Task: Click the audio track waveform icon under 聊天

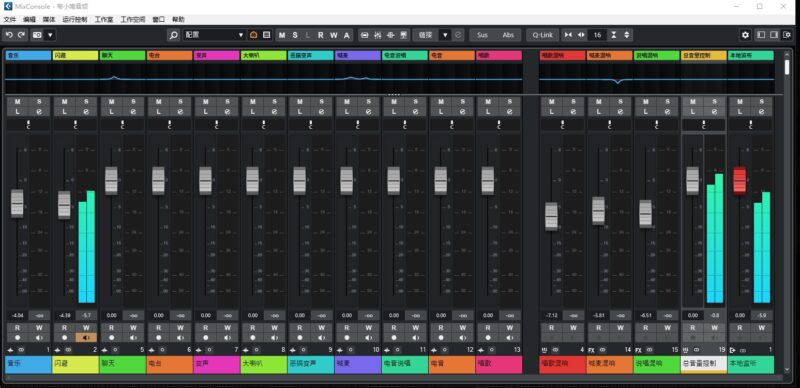Action: (x=105, y=350)
